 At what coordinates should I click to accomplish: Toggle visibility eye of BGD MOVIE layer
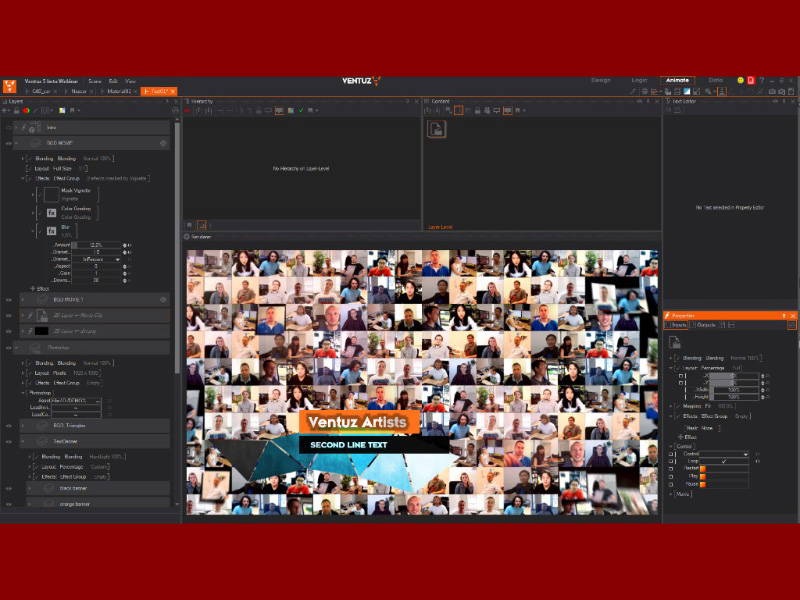click(8, 143)
